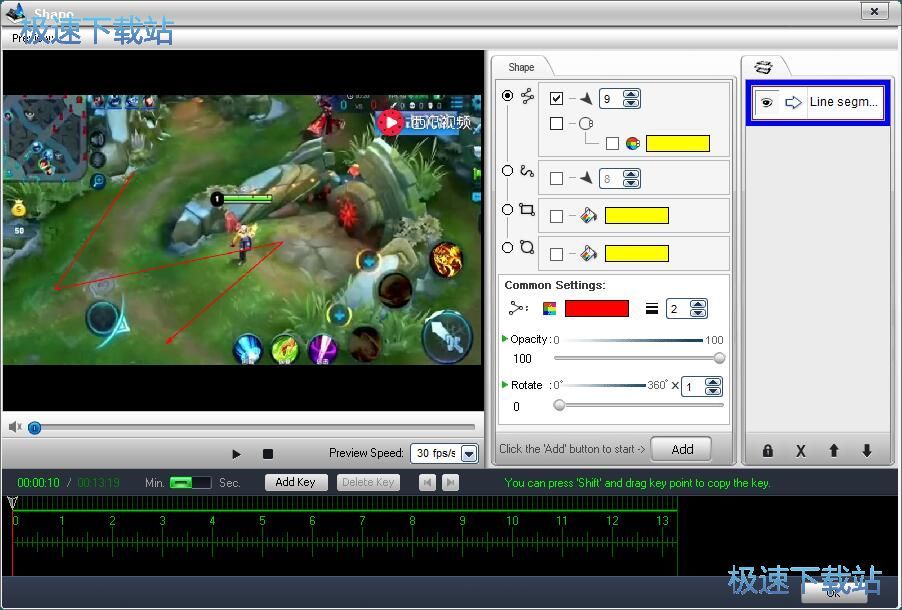Enable the line segment circle-end checkbox
902x610 pixels.
556,123
